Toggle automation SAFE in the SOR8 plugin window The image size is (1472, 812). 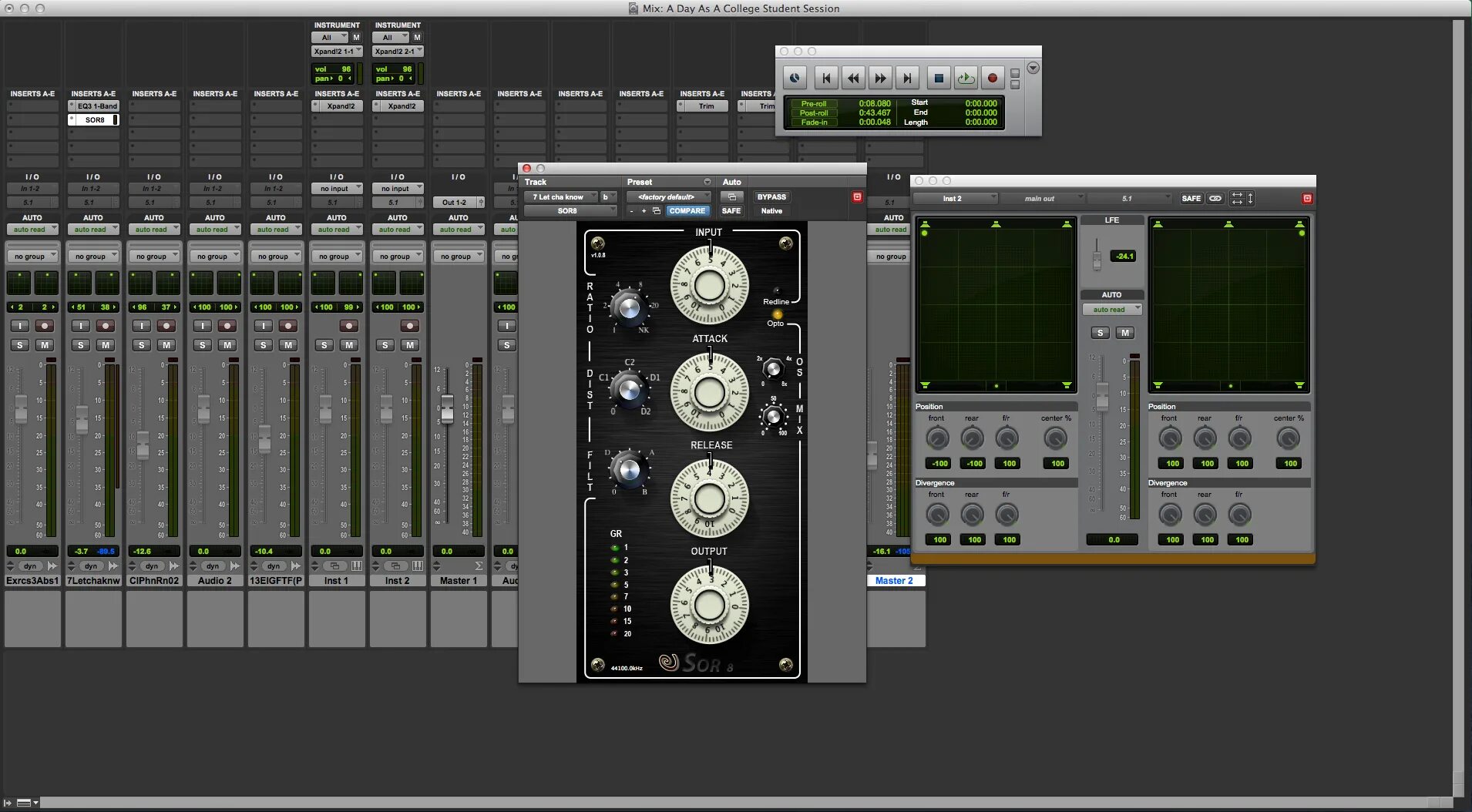coord(731,211)
